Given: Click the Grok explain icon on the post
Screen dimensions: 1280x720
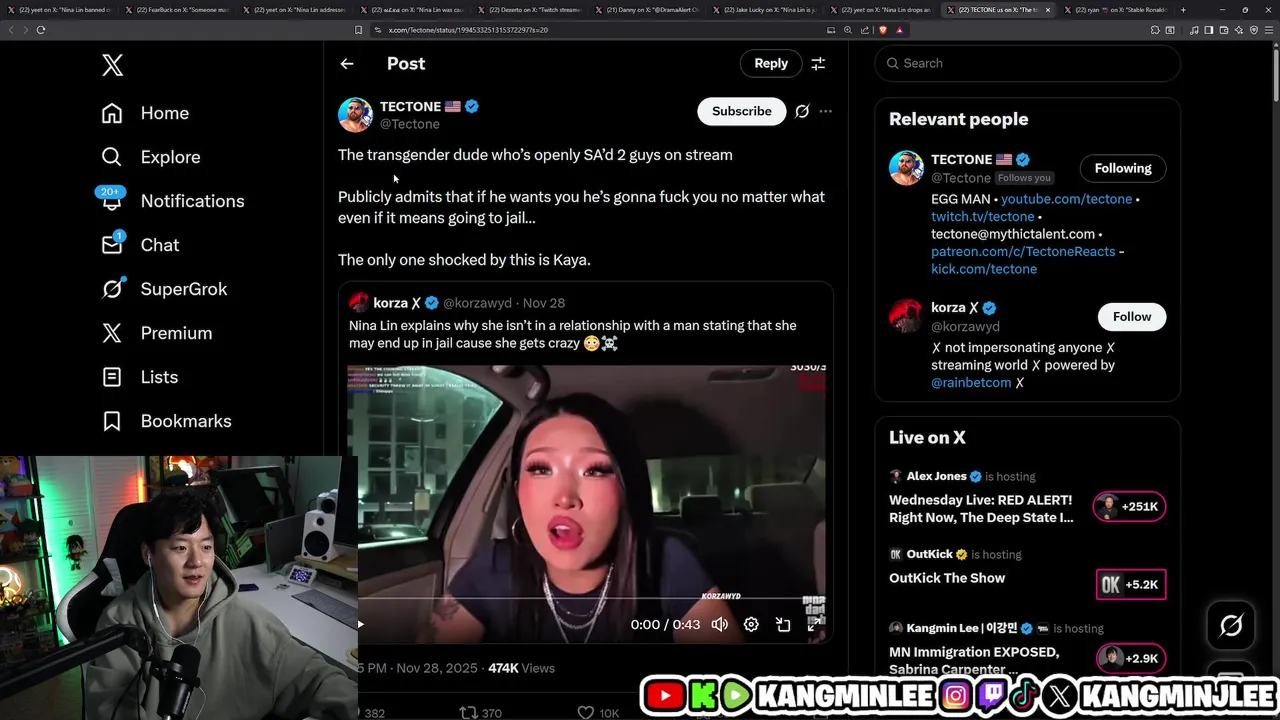Looking at the screenshot, I should tap(802, 111).
